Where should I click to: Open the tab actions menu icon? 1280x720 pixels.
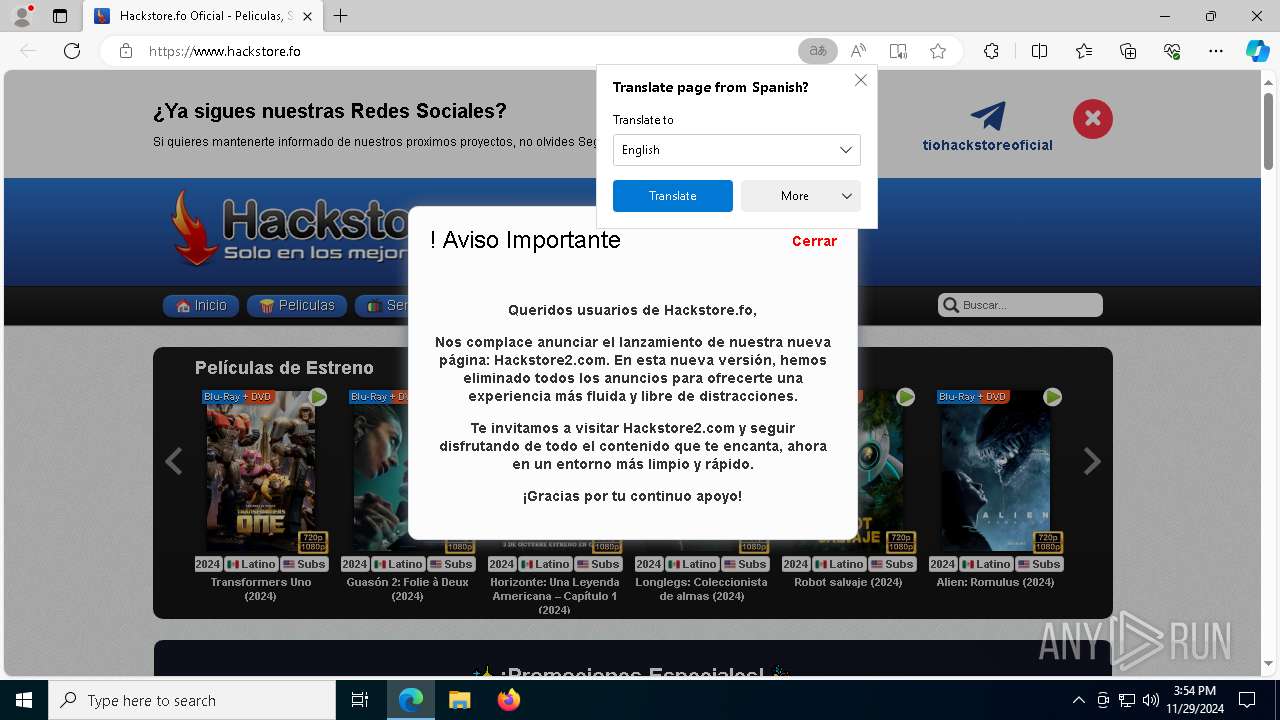click(60, 16)
